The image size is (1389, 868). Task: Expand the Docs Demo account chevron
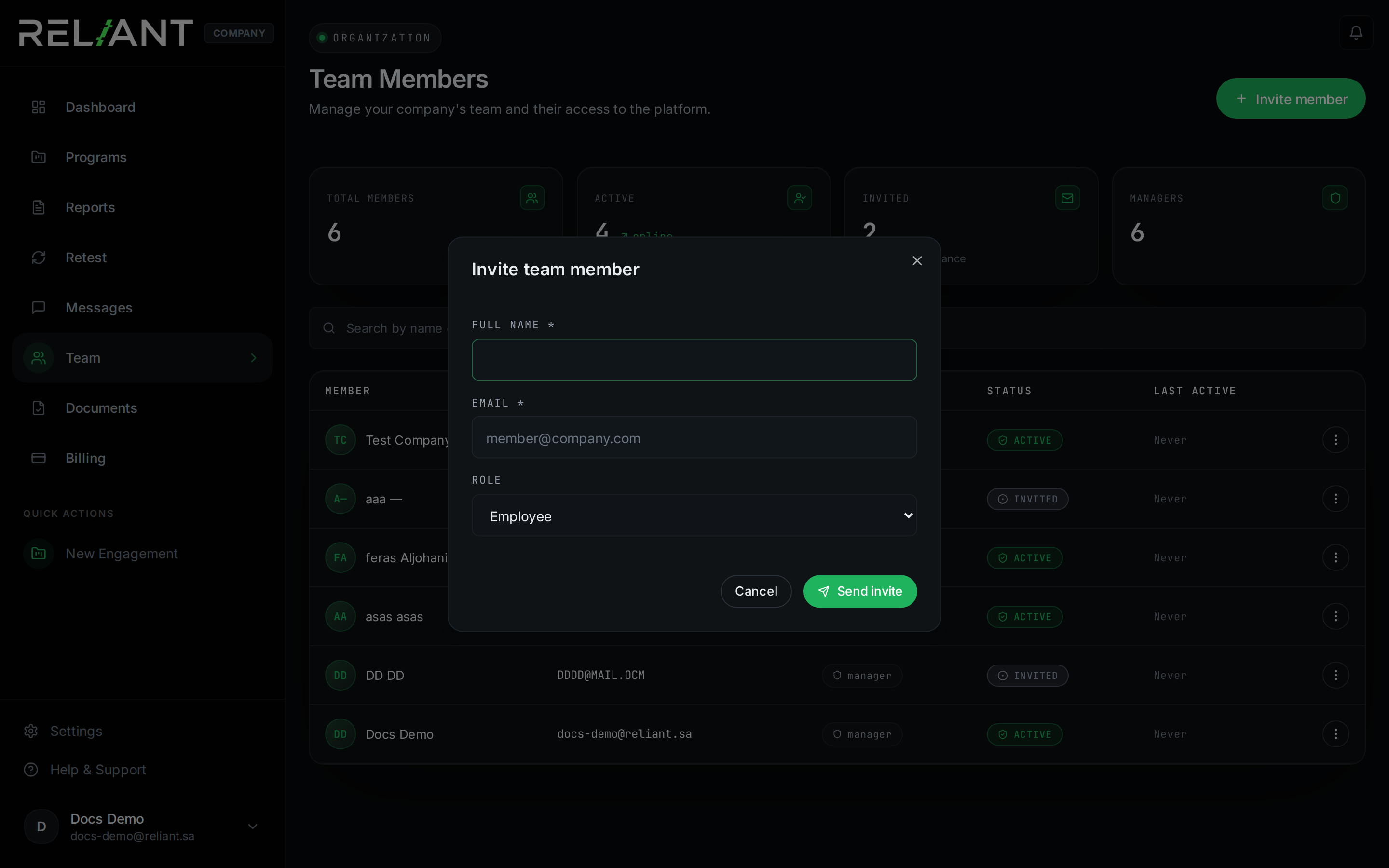click(x=252, y=826)
